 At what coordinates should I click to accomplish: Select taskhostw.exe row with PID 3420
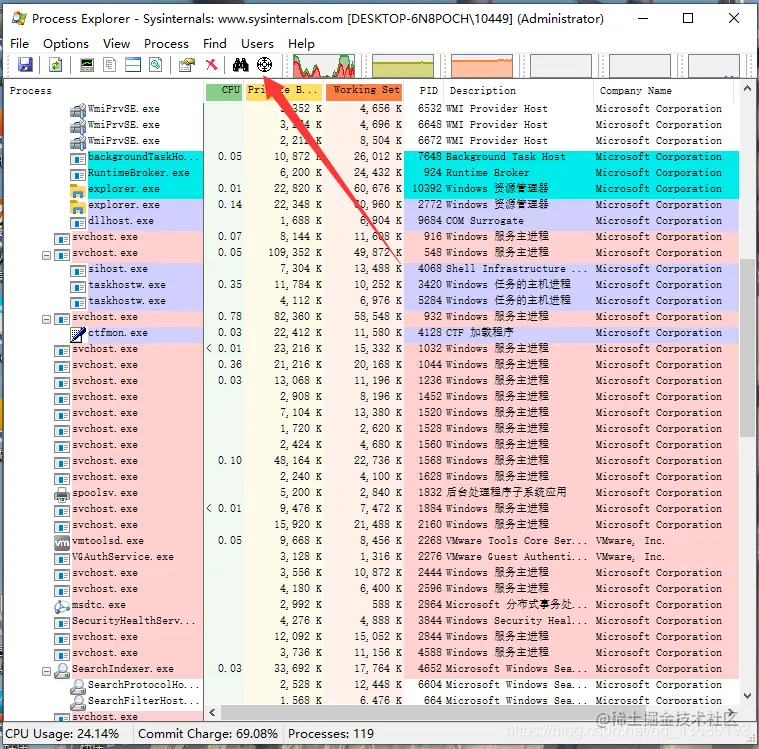(x=371, y=285)
